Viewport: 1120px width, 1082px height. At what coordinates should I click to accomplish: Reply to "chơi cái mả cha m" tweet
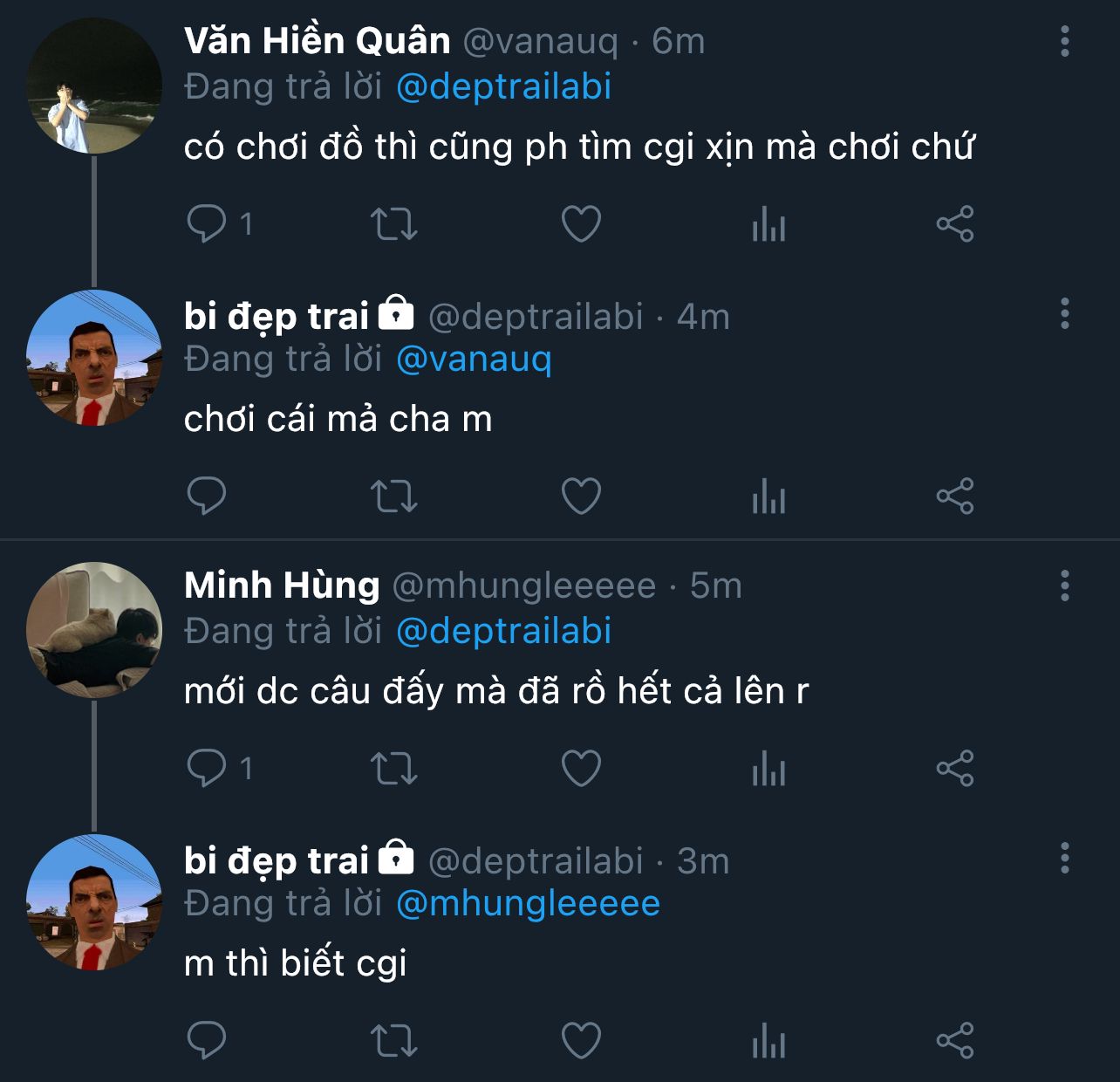coord(207,496)
